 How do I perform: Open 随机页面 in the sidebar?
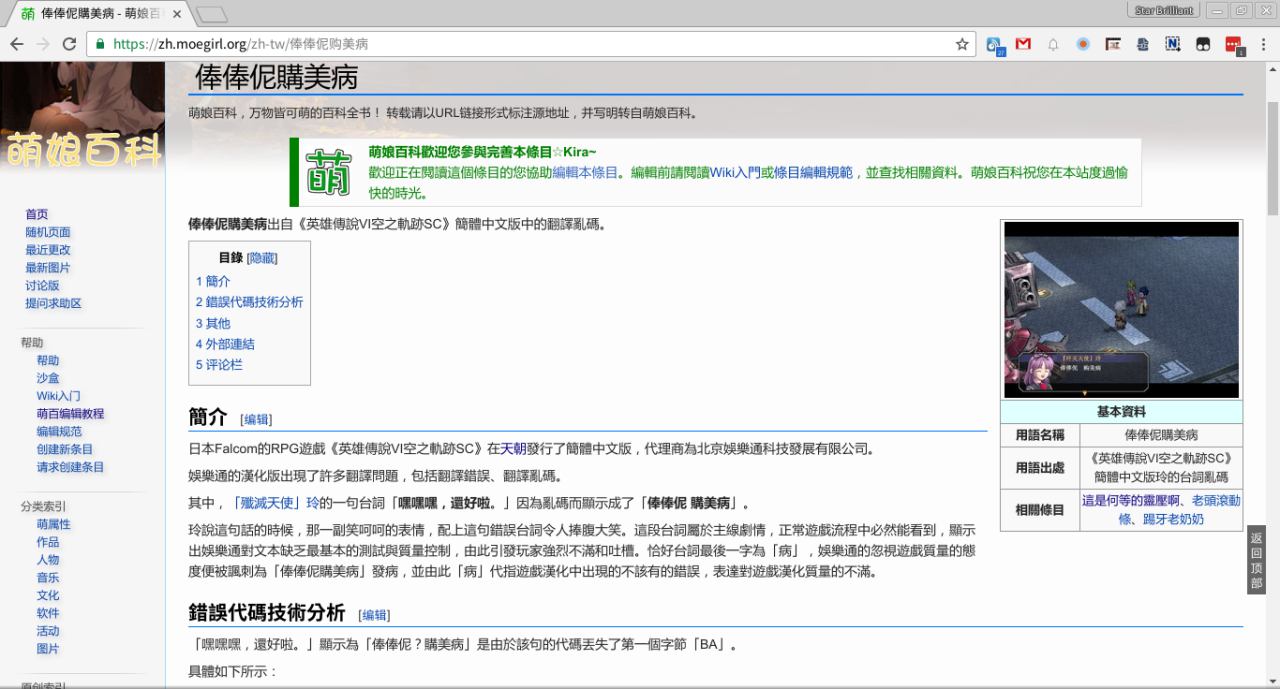(x=48, y=232)
